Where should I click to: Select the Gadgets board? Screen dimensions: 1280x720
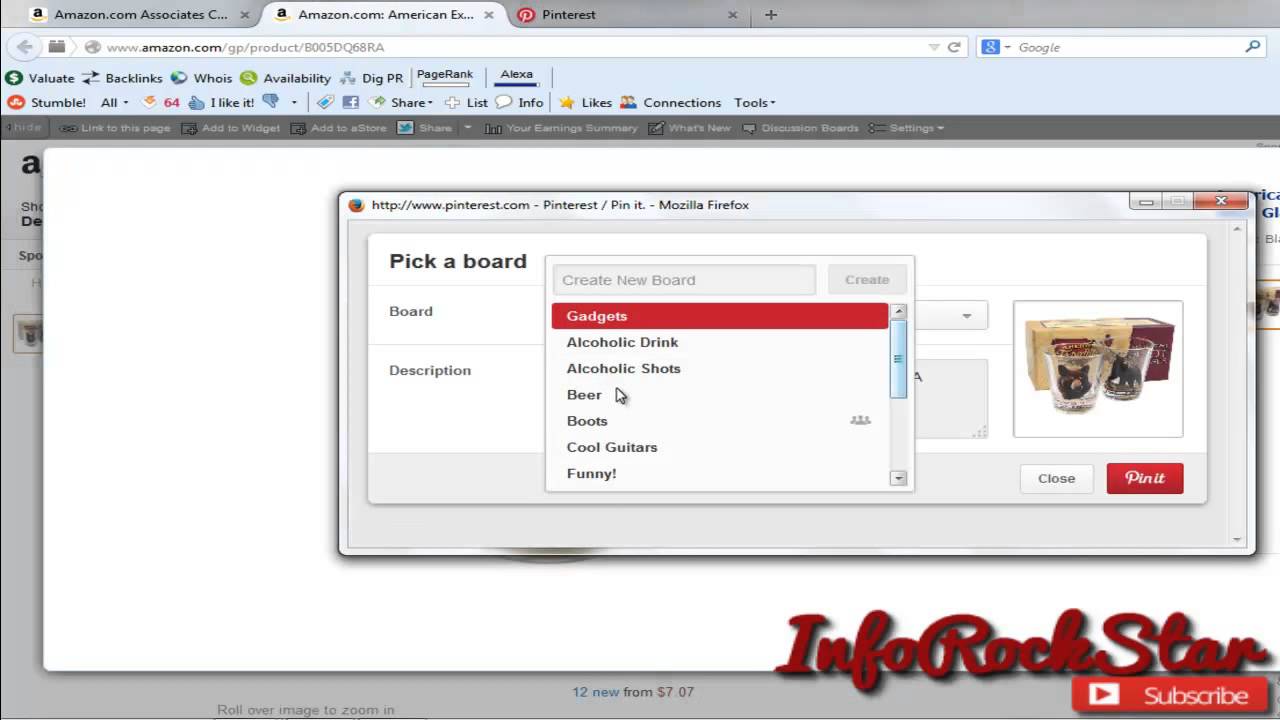[x=720, y=316]
